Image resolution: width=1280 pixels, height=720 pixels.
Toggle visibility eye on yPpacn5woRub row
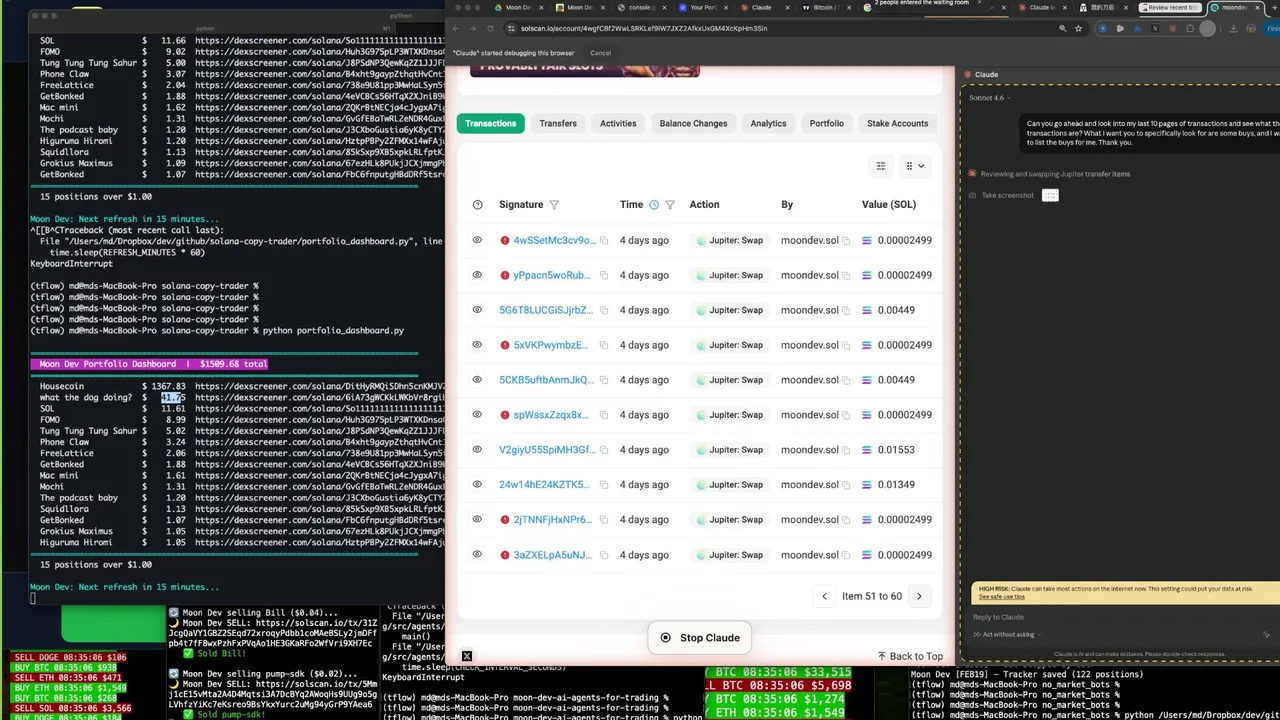point(477,275)
